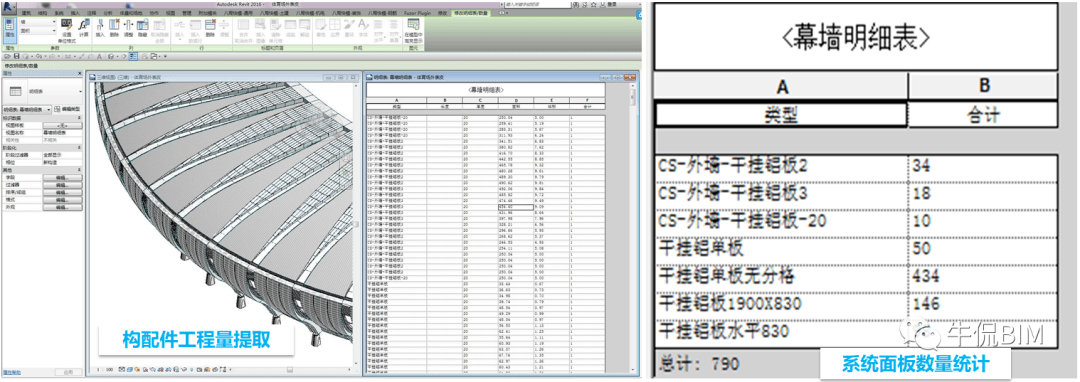1080x382 pixels.
Task: Click the 边界 Borders icon
Action: pos(335,27)
